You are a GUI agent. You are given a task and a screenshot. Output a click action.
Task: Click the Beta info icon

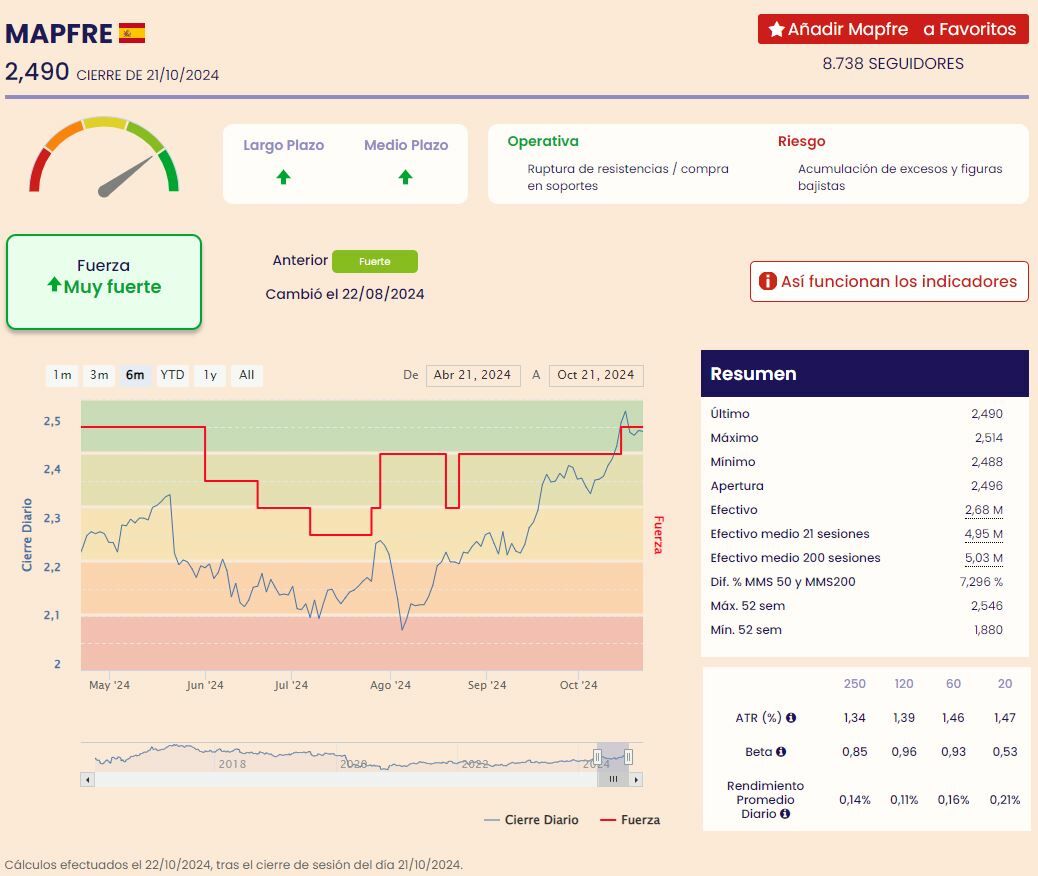[780, 752]
